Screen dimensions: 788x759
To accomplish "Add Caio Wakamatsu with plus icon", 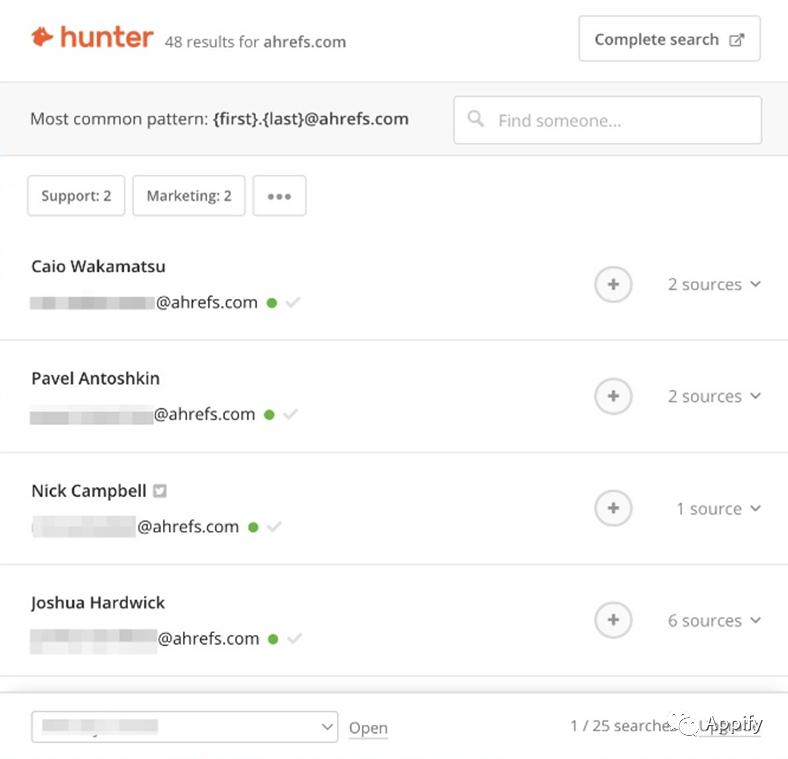I will tap(613, 284).
